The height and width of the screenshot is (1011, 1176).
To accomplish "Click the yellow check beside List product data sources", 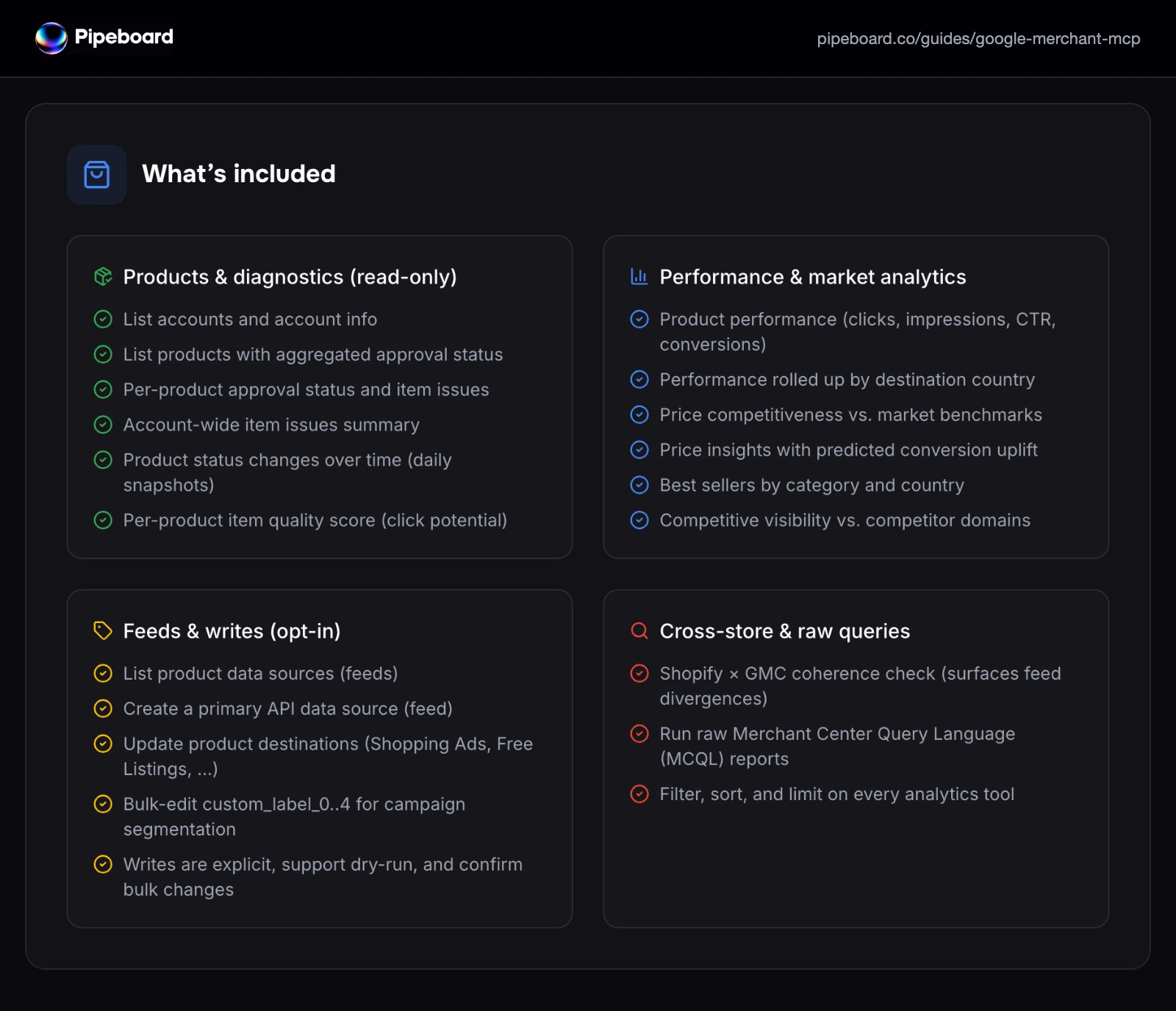I will 104,673.
